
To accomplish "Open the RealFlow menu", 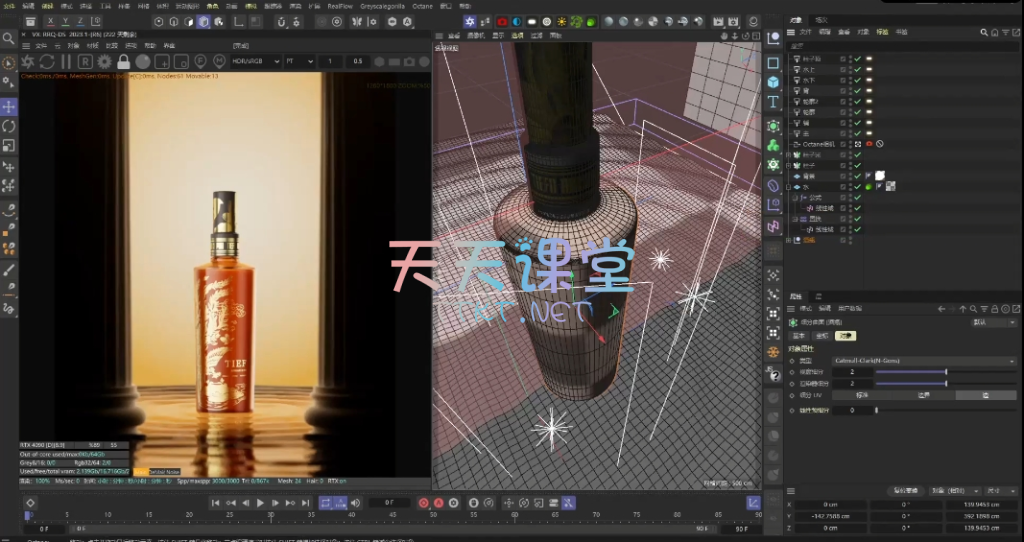I will (x=340, y=6).
